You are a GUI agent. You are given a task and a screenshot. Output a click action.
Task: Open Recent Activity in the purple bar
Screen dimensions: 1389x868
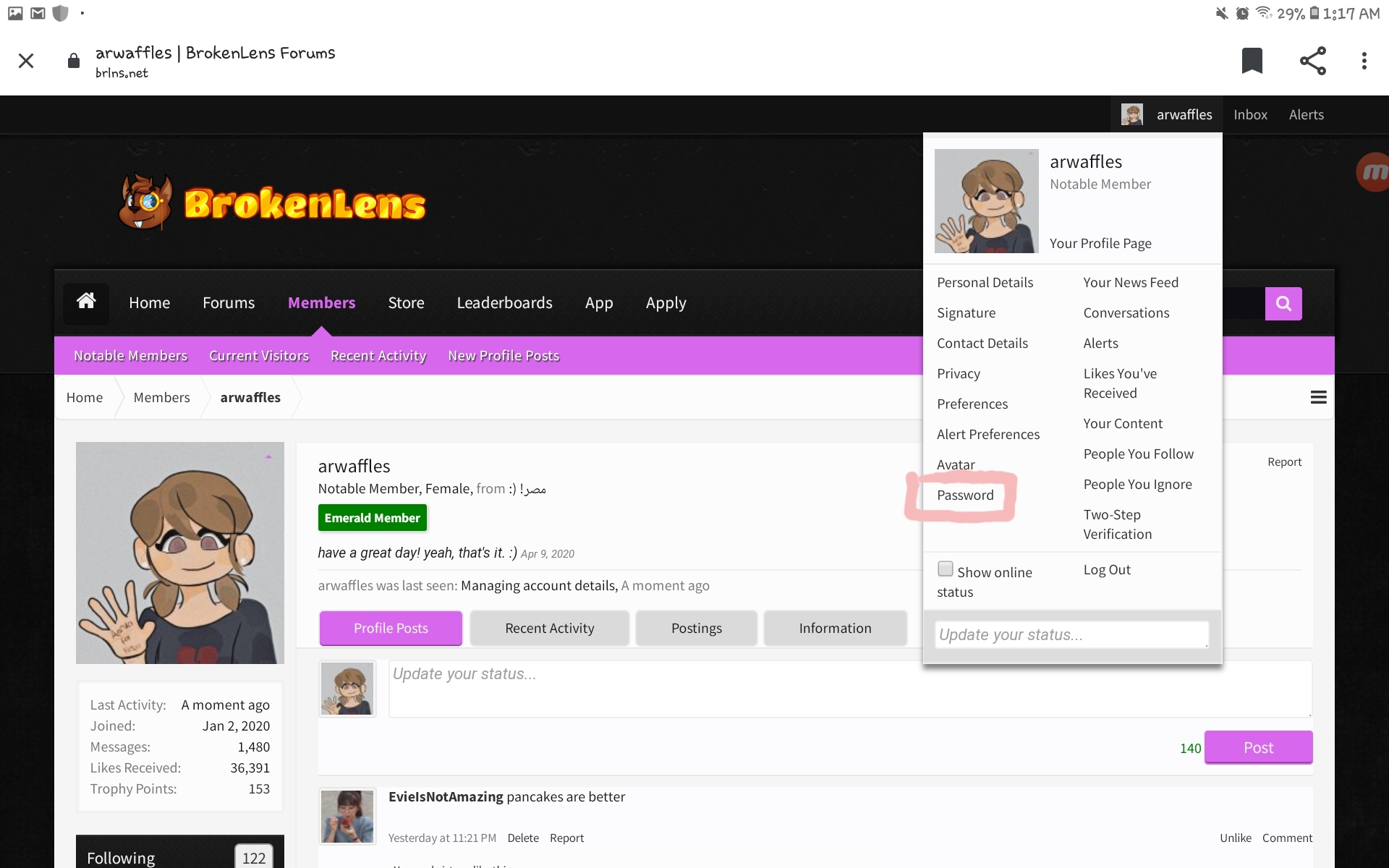[x=378, y=355]
